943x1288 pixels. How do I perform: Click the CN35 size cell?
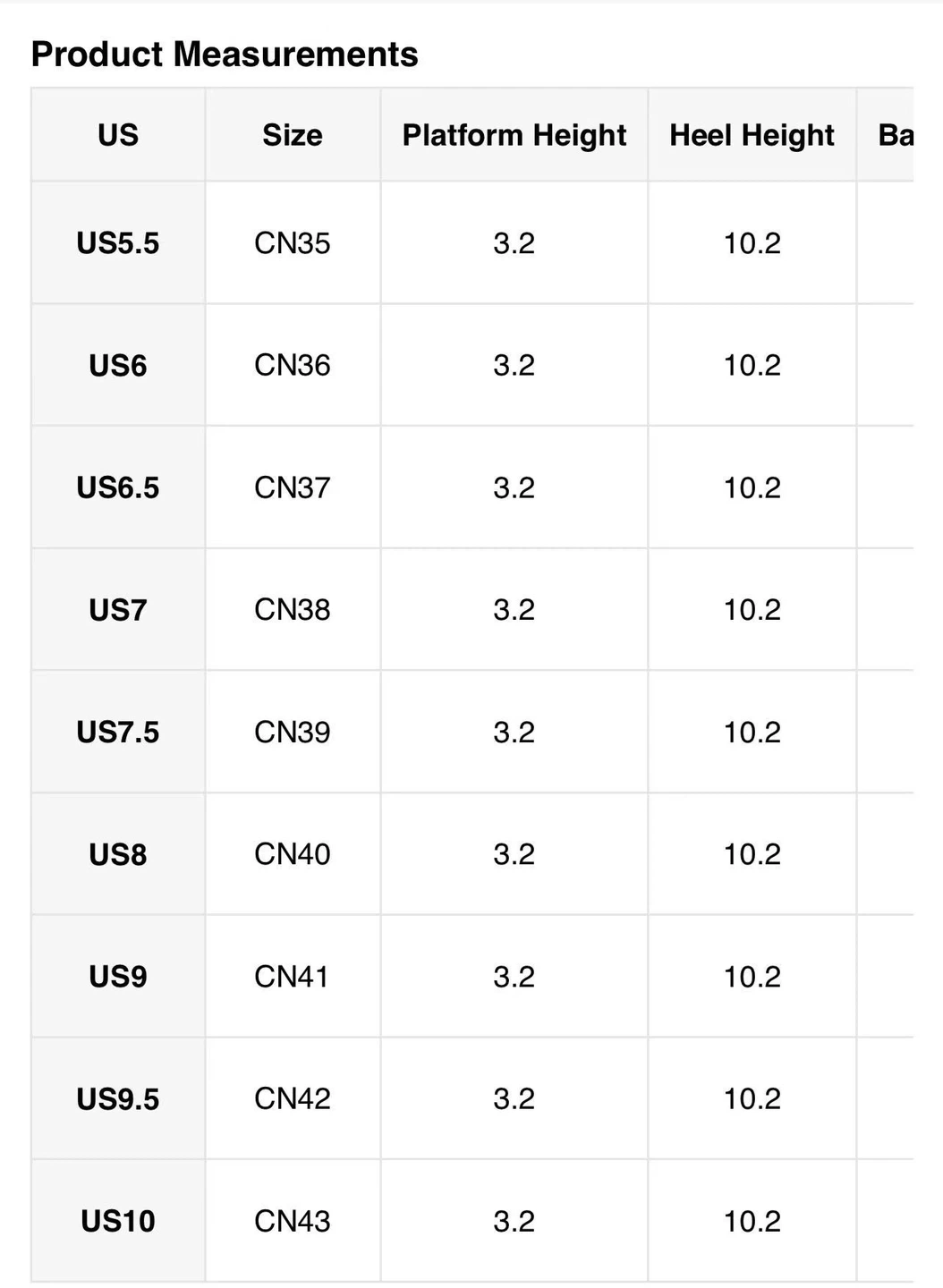point(293,243)
